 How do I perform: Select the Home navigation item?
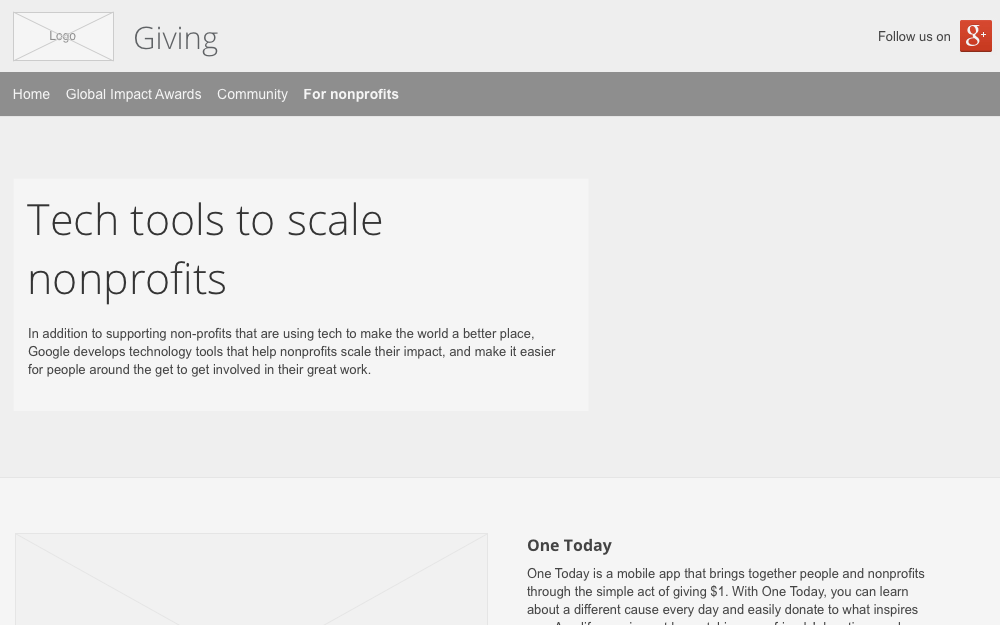point(31,94)
